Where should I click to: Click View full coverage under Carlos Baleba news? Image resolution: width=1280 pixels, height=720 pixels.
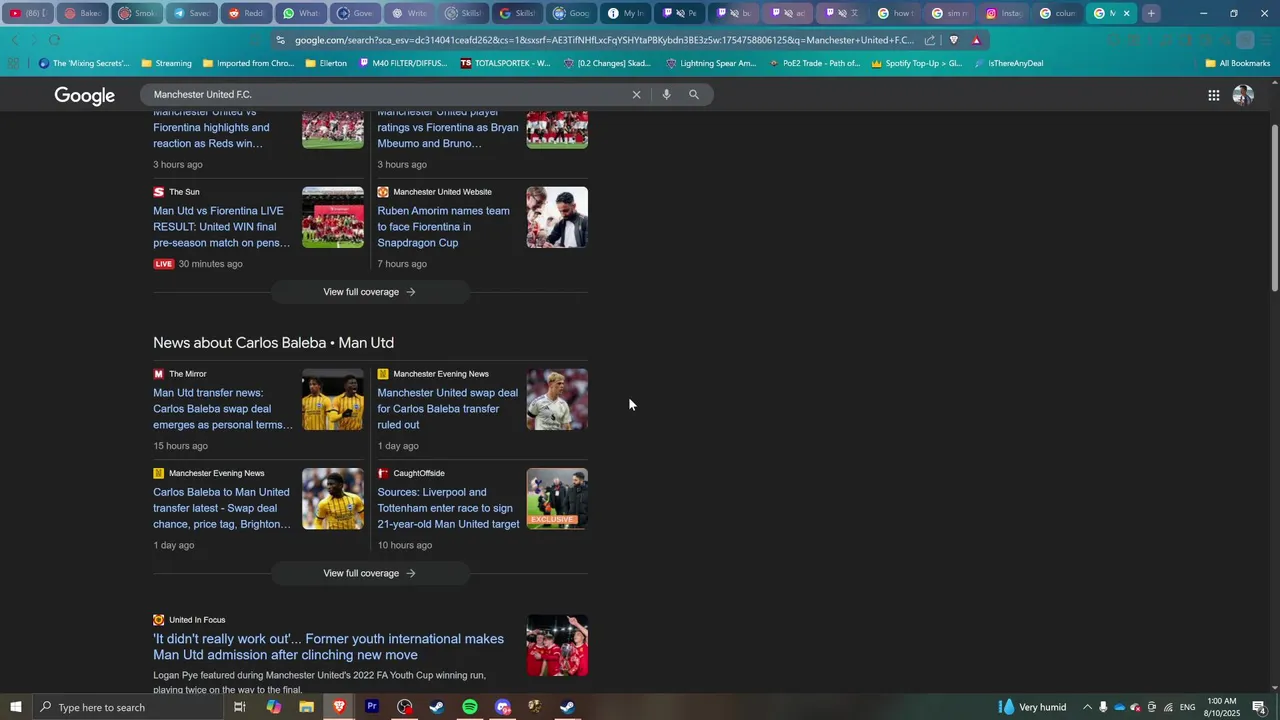pyautogui.click(x=369, y=573)
